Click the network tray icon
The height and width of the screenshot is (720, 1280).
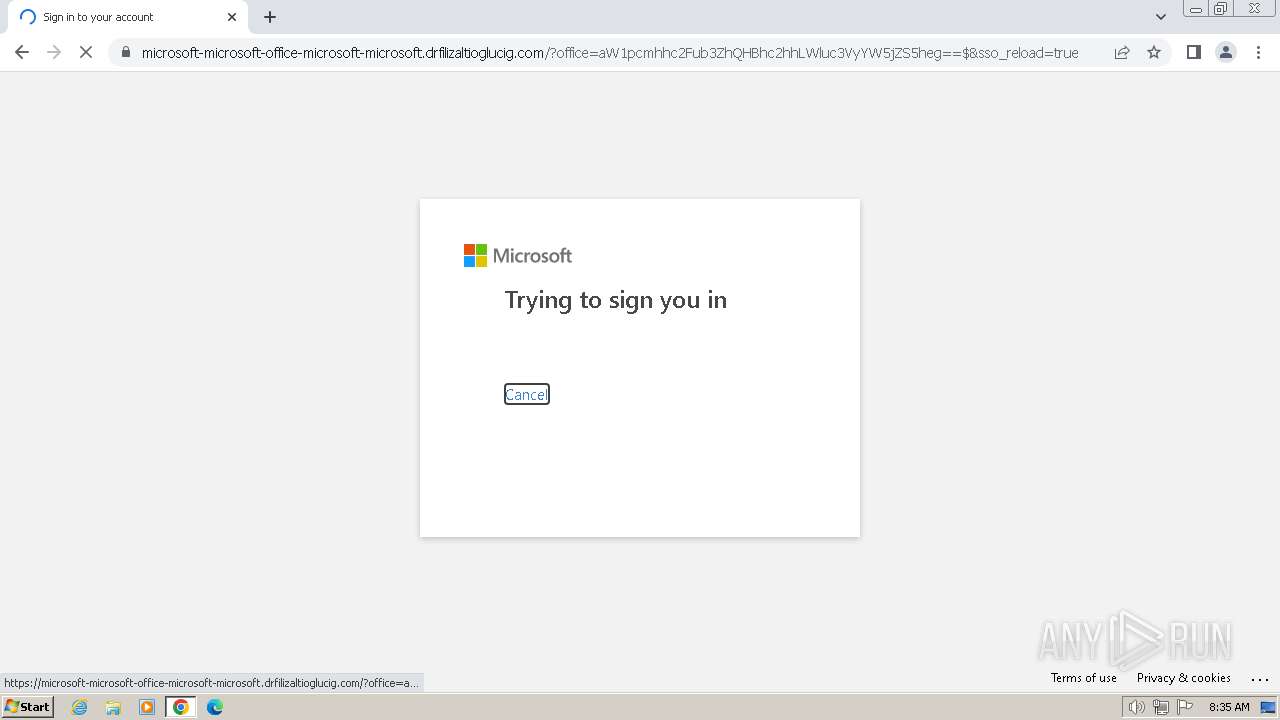coord(1161,707)
